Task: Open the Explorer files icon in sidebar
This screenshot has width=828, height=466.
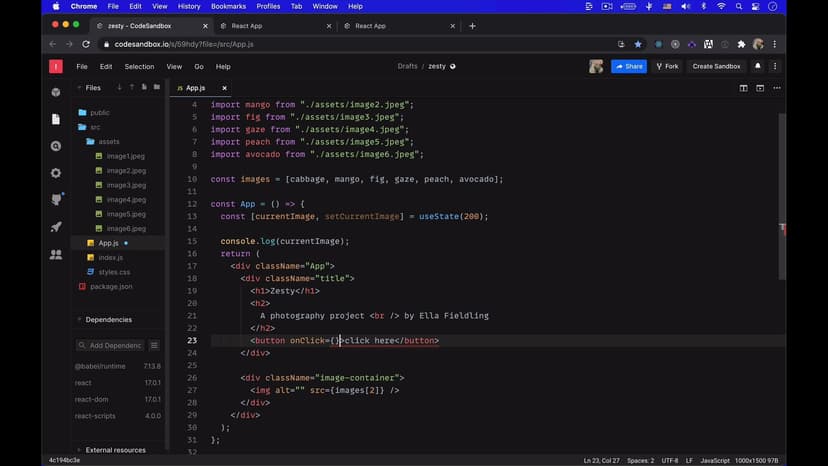Action: point(56,119)
